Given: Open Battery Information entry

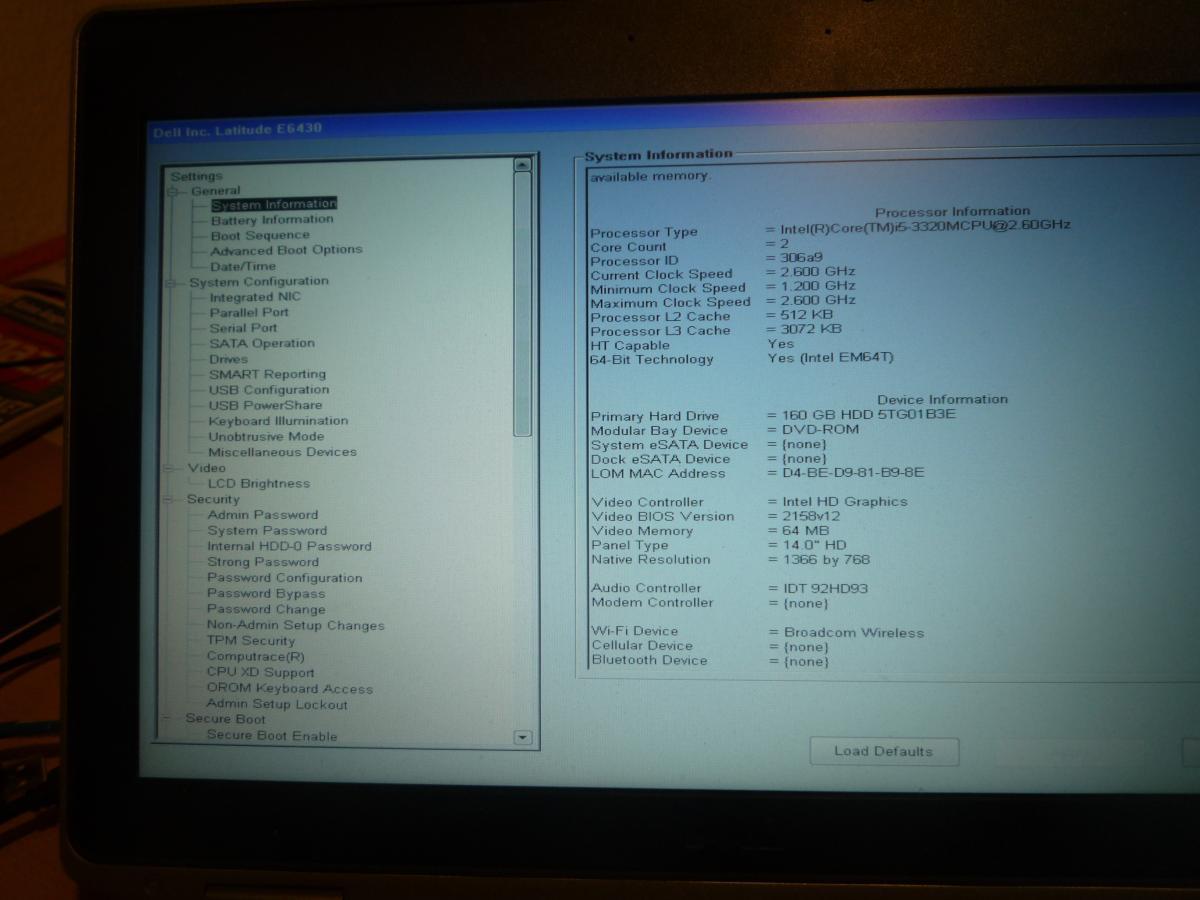Looking at the screenshot, I should coord(272,220).
